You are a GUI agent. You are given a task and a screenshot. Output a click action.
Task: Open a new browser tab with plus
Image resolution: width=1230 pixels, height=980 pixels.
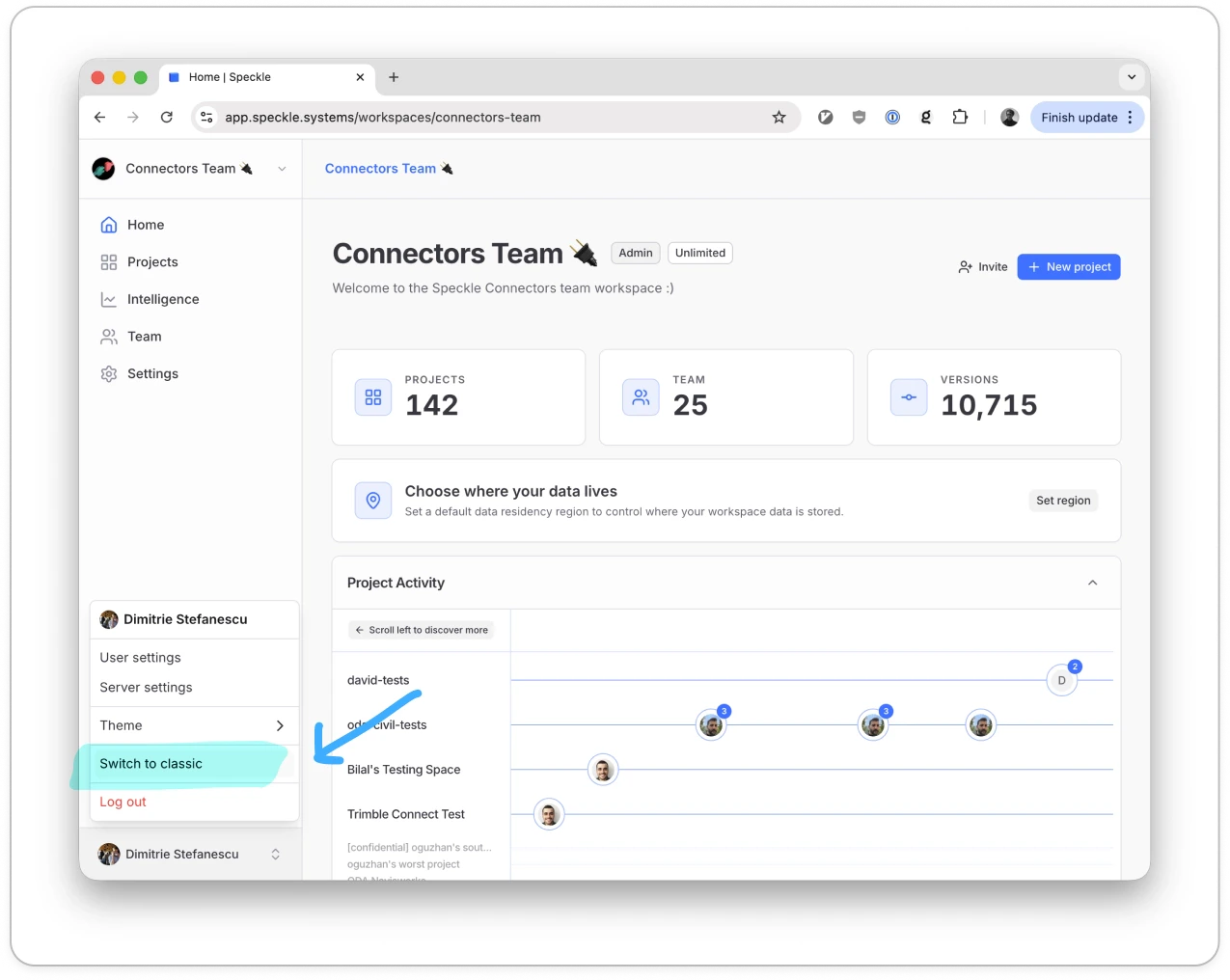[x=394, y=77]
